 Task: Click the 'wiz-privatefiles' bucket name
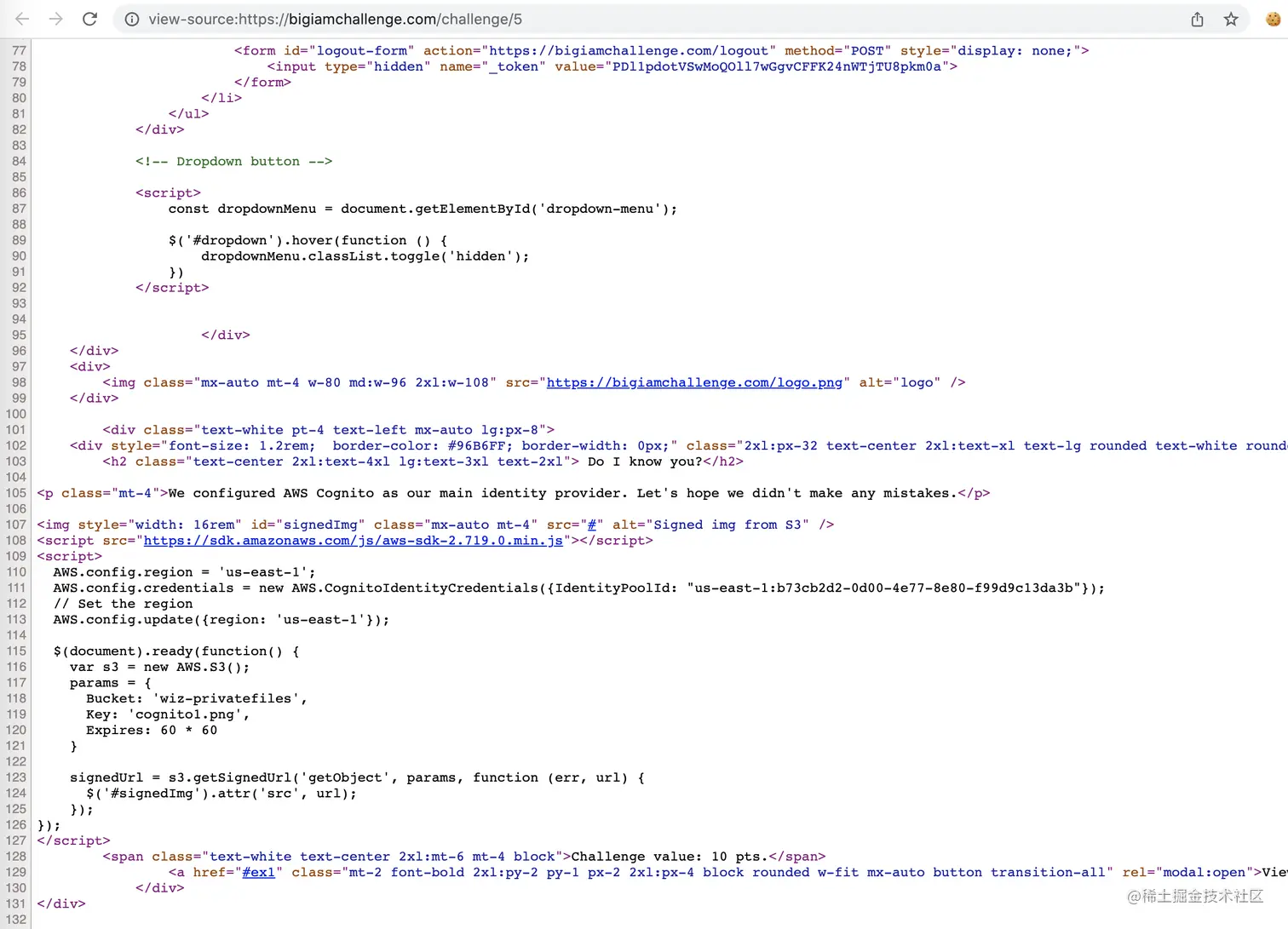[226, 698]
